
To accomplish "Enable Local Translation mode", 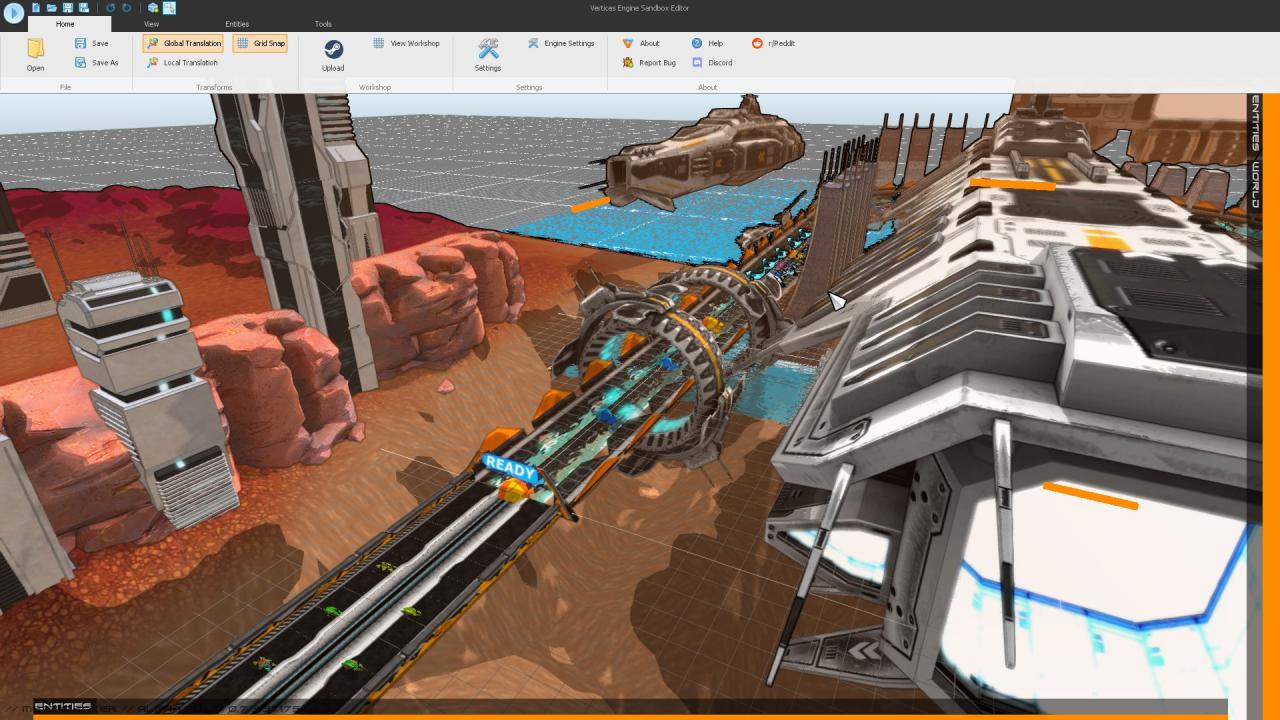I will (183, 62).
